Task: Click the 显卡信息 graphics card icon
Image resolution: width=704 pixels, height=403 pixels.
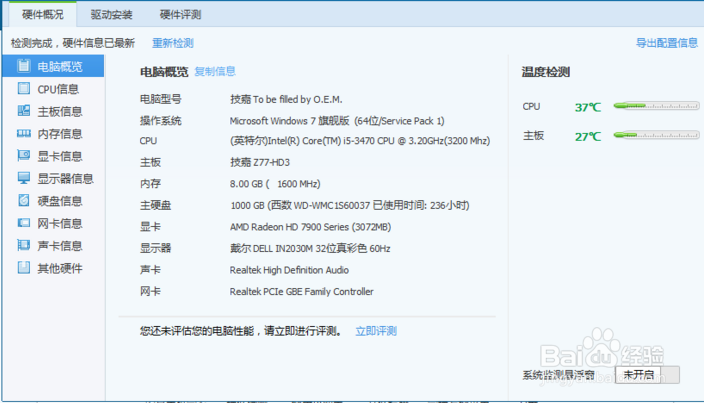Action: (24, 156)
